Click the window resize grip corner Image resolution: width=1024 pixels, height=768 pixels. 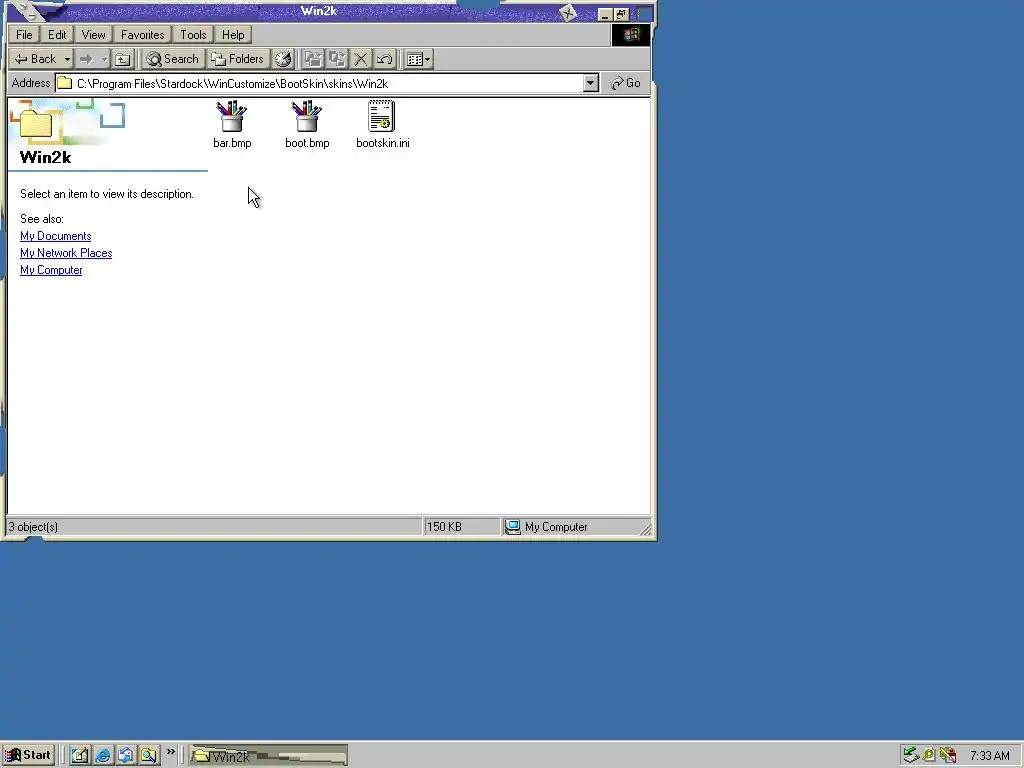[645, 530]
